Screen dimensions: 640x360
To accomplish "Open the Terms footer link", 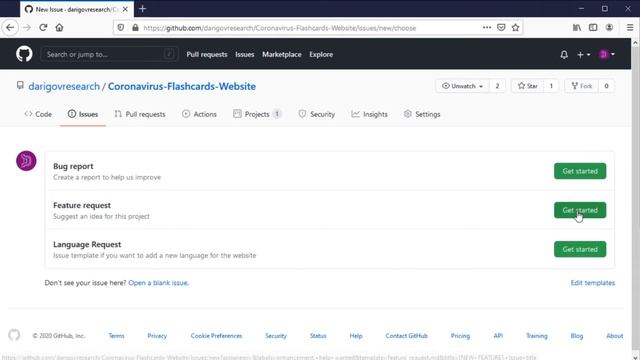I will click(116, 336).
